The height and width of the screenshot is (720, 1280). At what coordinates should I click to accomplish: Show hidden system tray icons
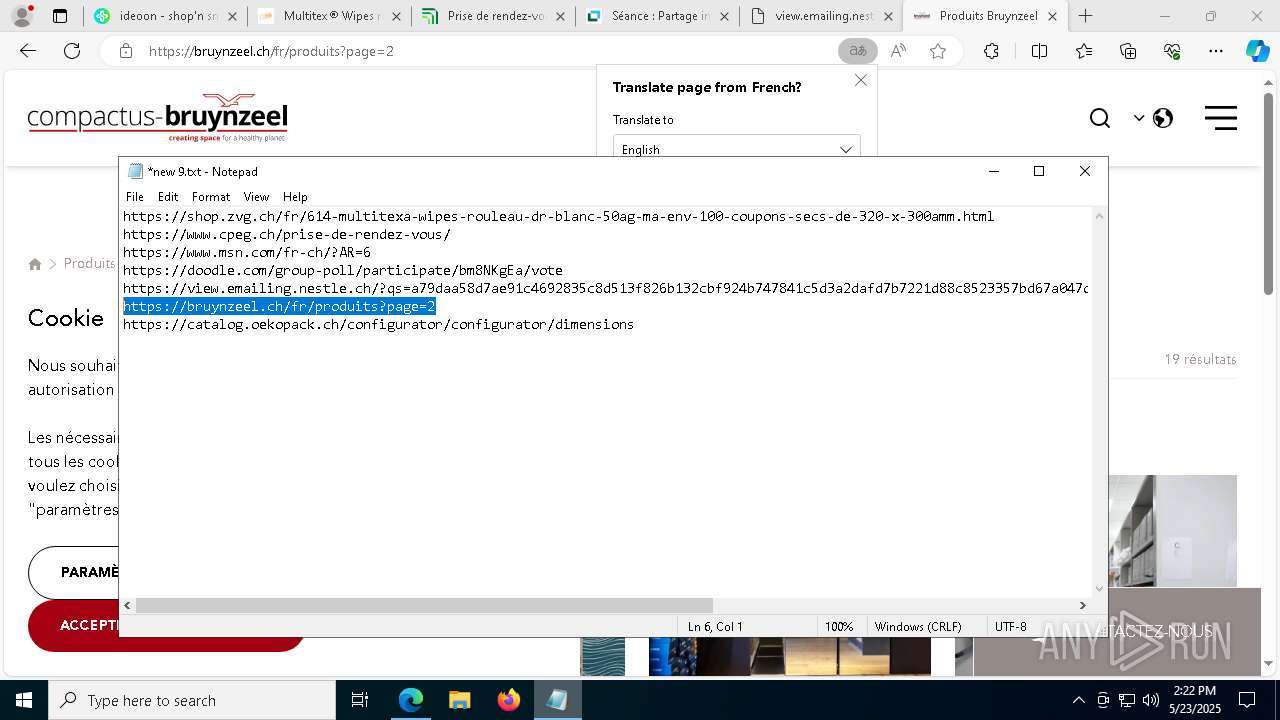click(x=1078, y=700)
